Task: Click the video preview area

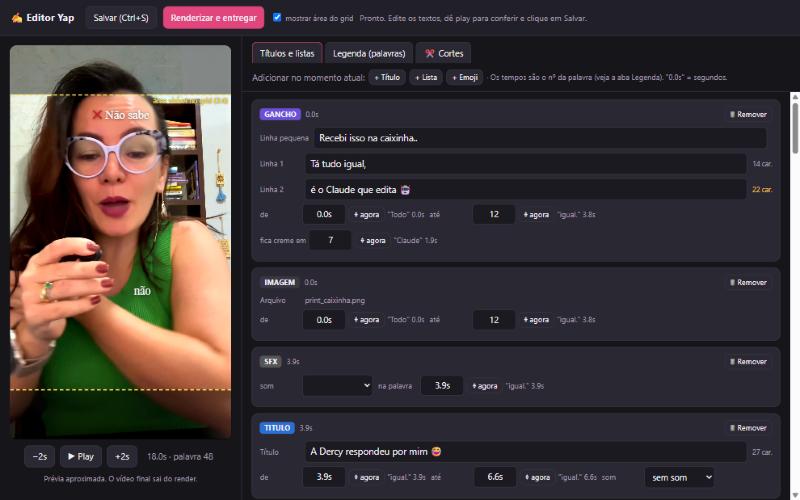Action: tap(120, 242)
